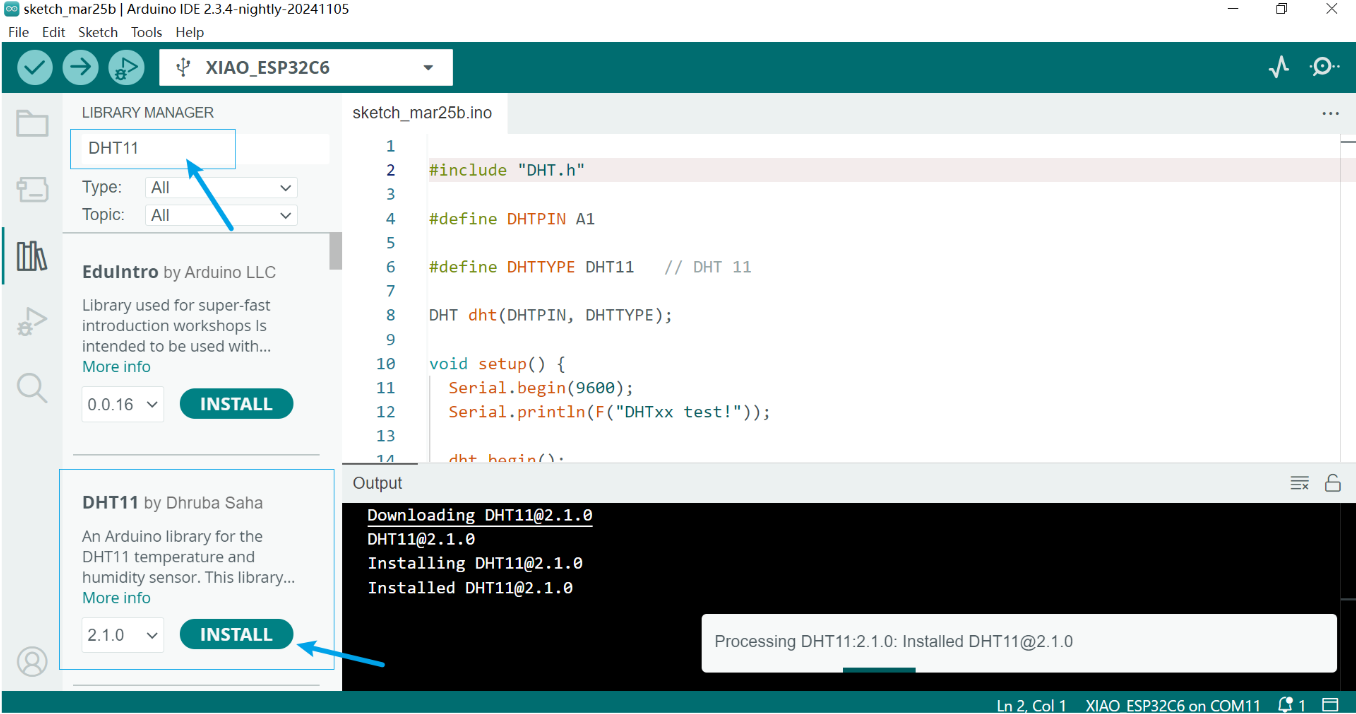This screenshot has height=714, width=1356.
Task: Expand the Topic filter dropdown
Action: 221,215
